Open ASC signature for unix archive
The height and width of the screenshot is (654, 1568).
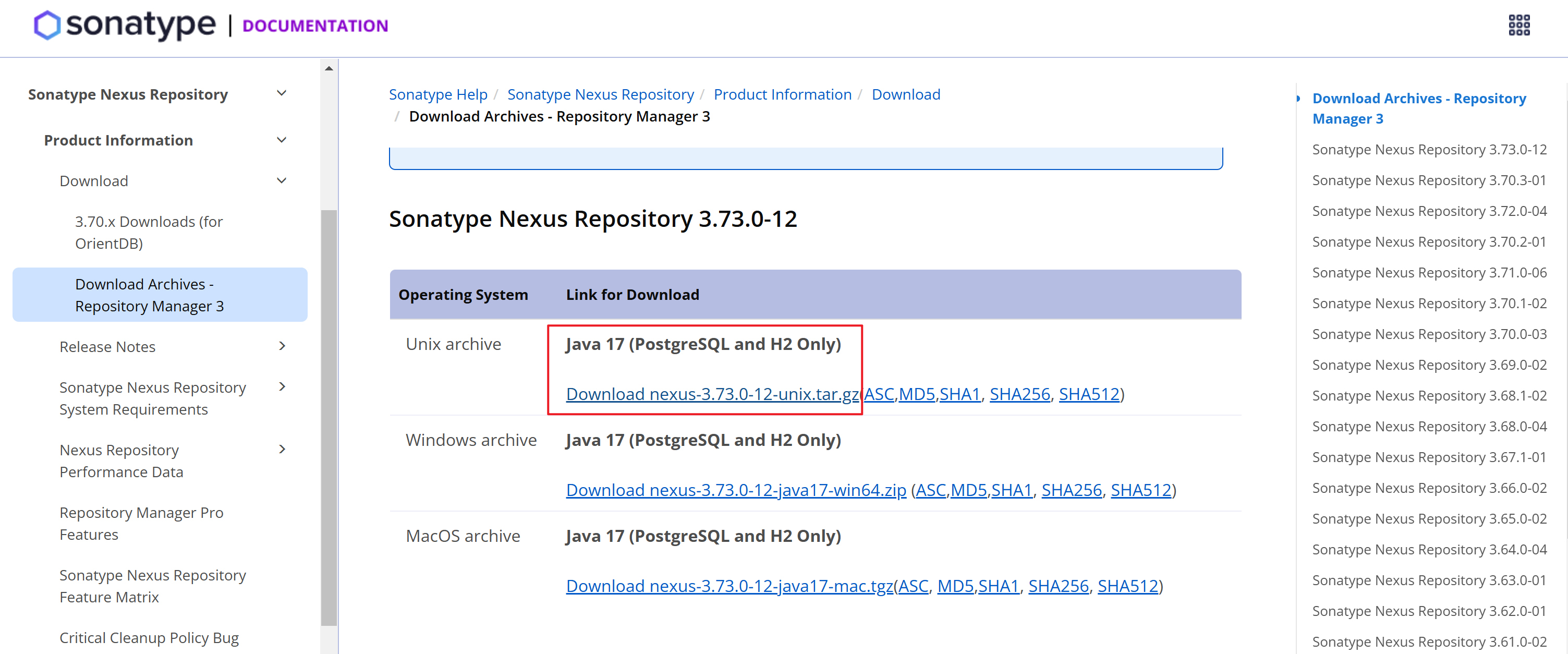pyautogui.click(x=880, y=395)
